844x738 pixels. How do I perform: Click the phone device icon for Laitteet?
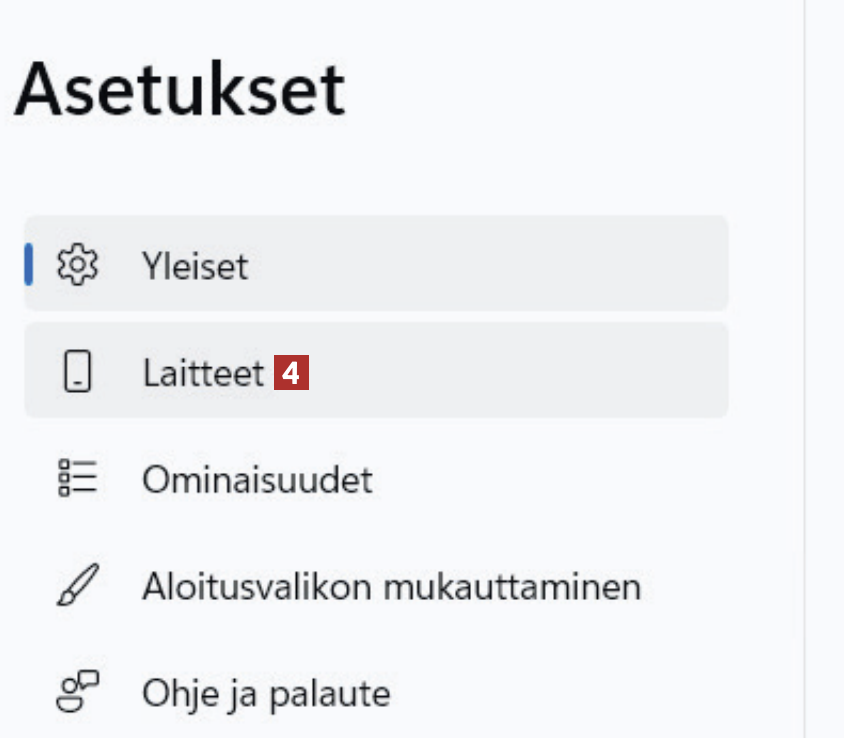[x=77, y=372]
